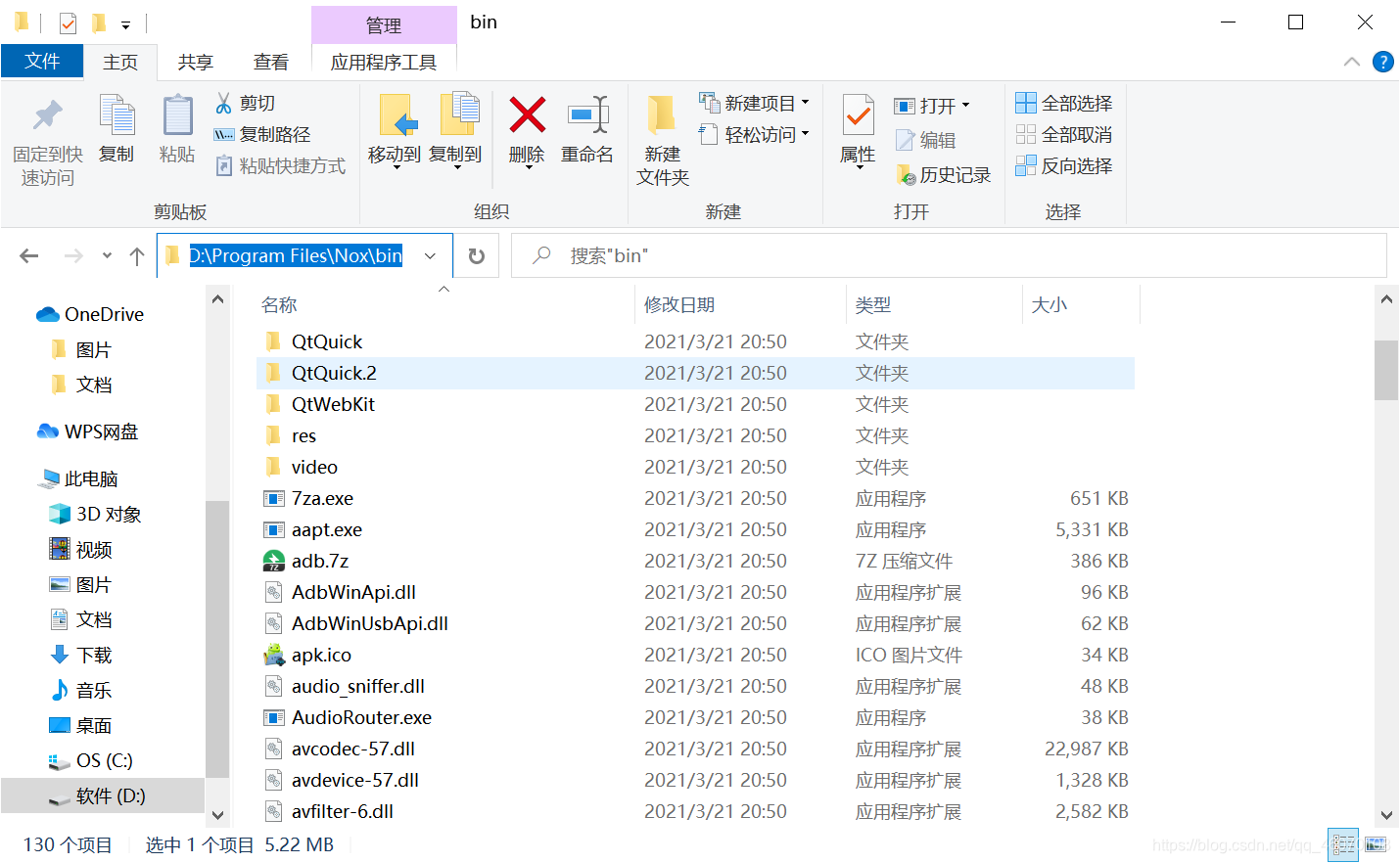Click the Rename (重命名) icon
1400x863 pixels.
pyautogui.click(x=587, y=115)
